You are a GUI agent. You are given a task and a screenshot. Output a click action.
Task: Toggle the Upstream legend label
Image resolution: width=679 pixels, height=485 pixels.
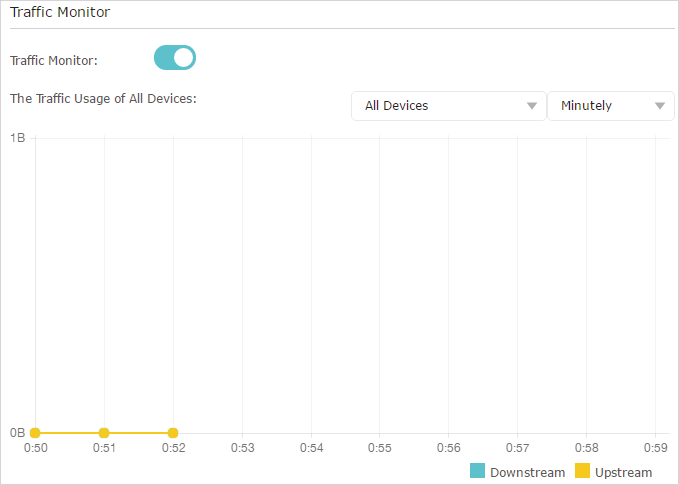[x=624, y=472]
